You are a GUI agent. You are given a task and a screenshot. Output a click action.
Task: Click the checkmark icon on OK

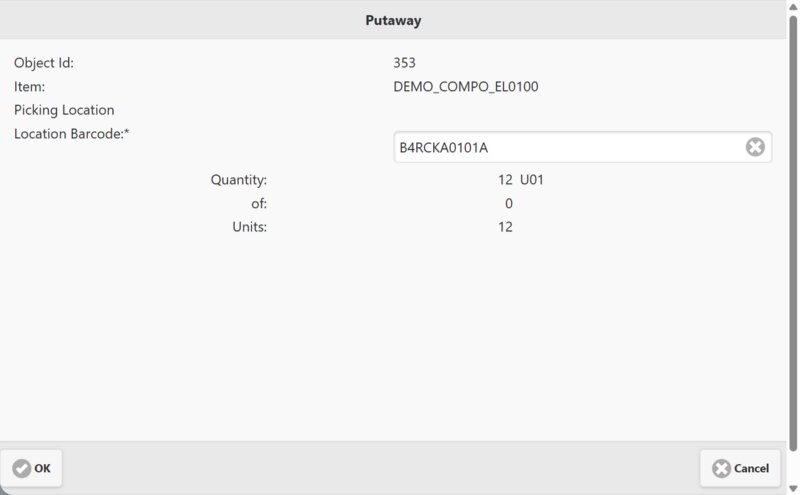[x=21, y=468]
